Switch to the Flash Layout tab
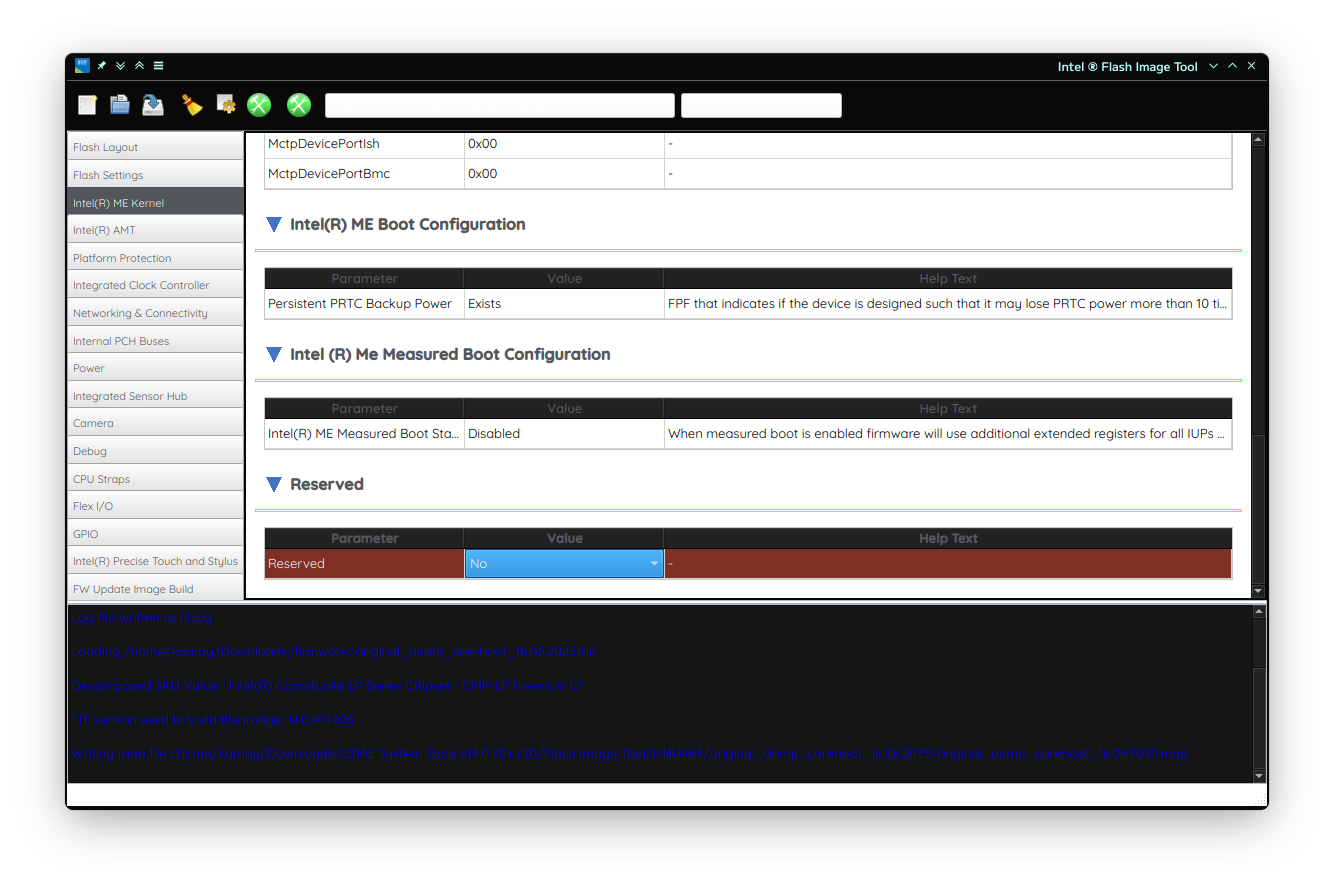 tap(155, 147)
